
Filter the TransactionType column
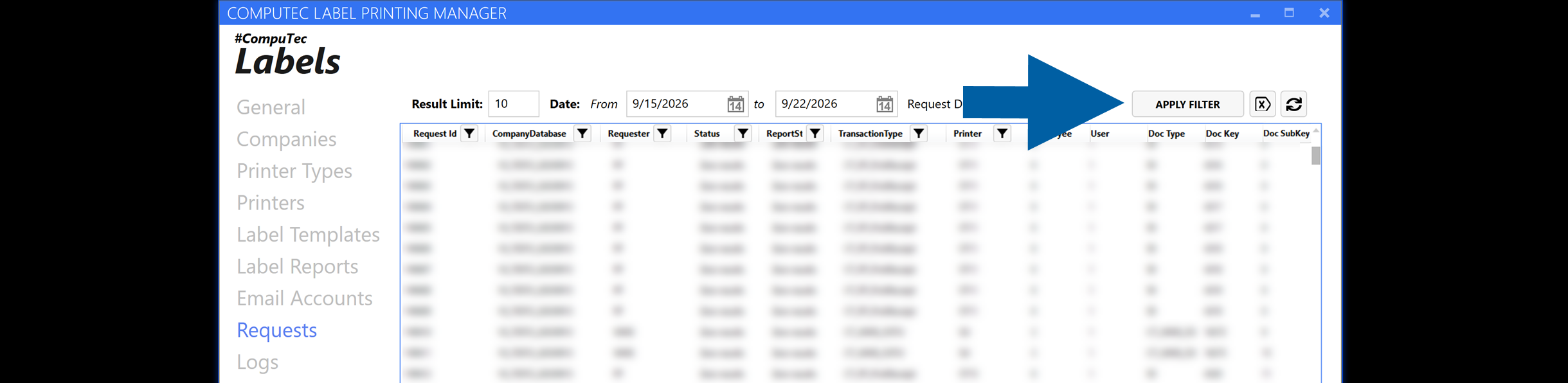(919, 134)
